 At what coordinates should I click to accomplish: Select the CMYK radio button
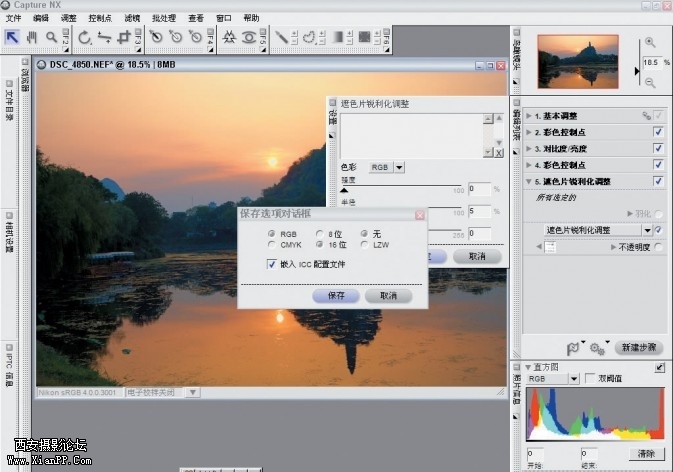point(271,244)
